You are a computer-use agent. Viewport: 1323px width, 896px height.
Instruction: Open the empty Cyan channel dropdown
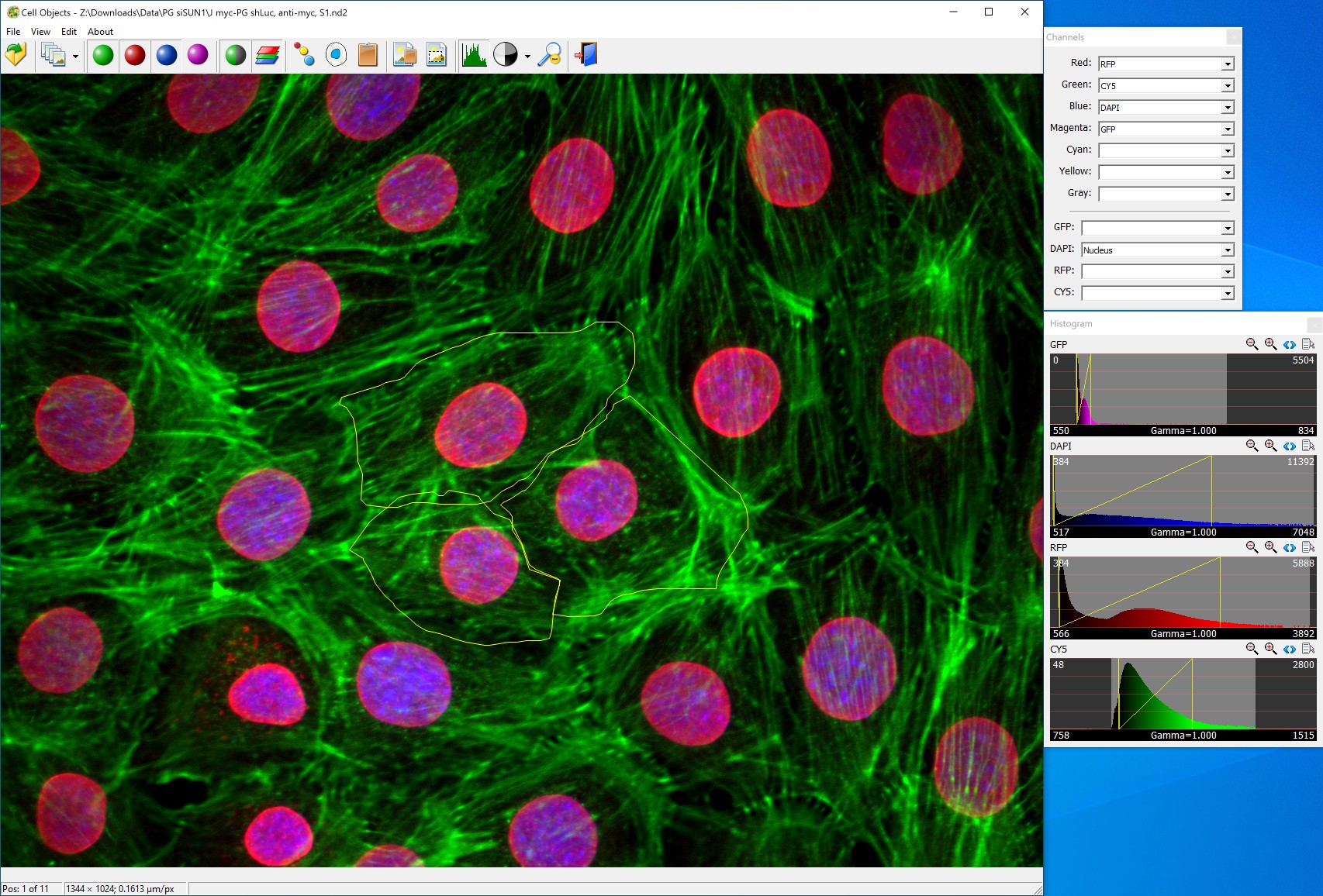point(1166,150)
